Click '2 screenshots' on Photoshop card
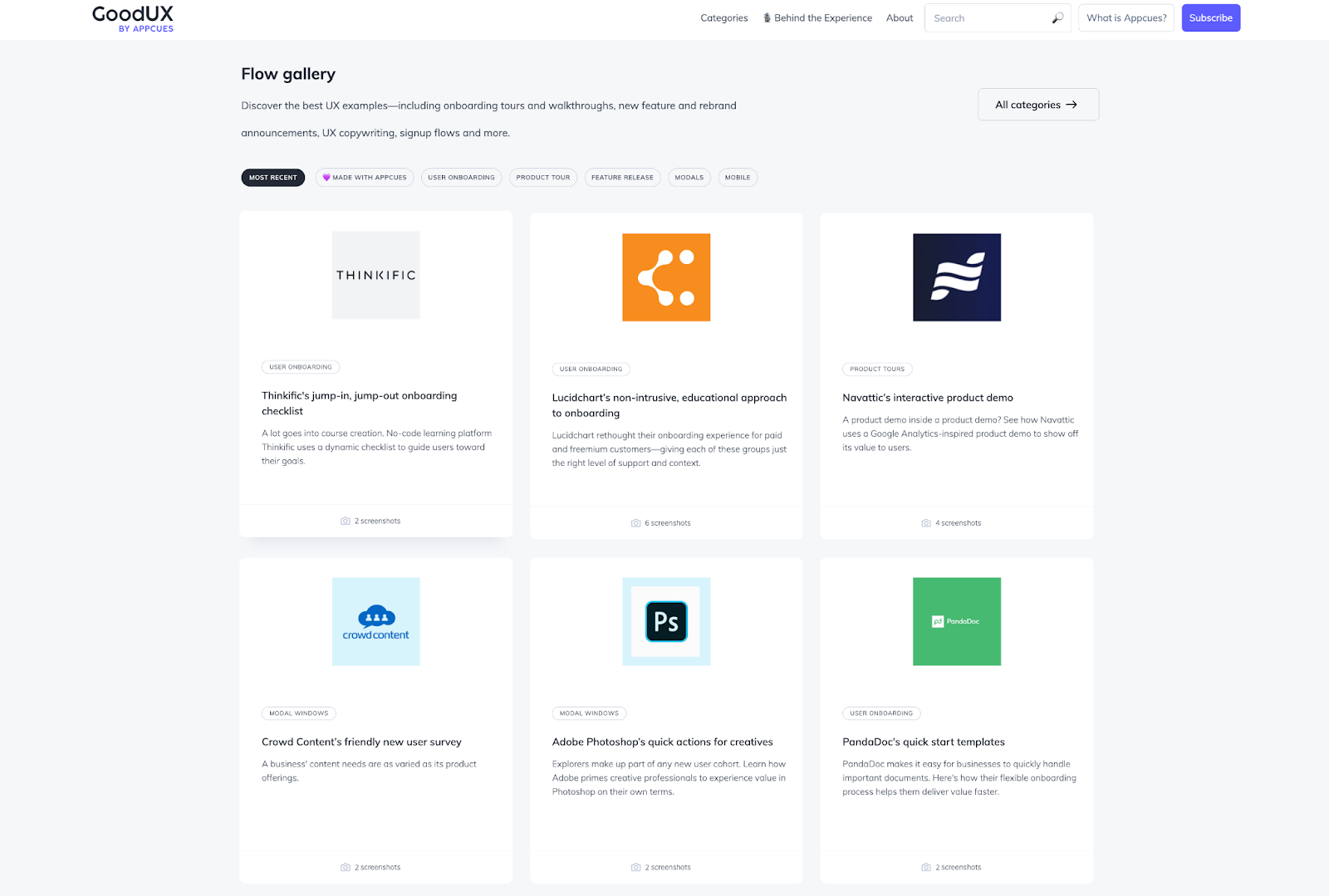The width and height of the screenshot is (1329, 896). [x=668, y=867]
